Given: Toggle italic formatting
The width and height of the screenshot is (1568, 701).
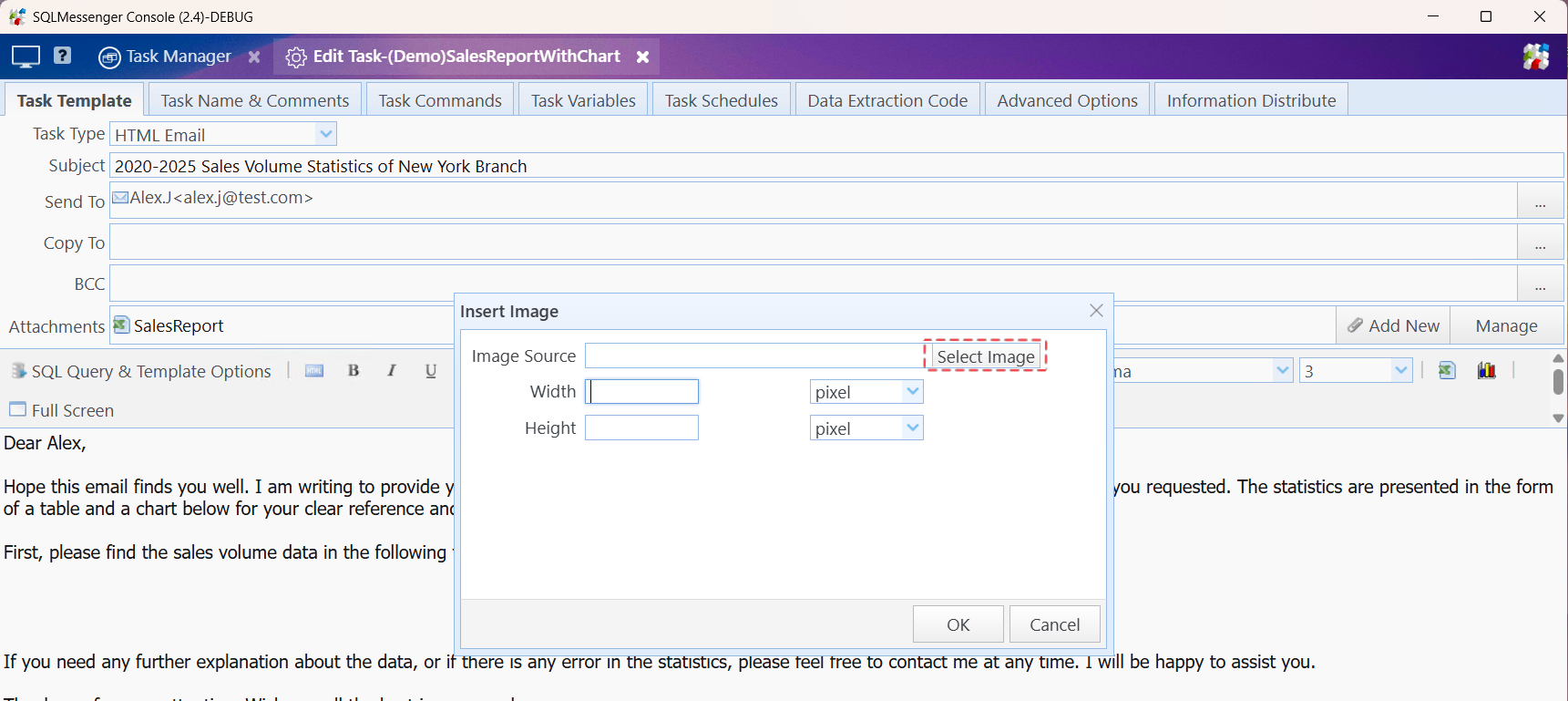Looking at the screenshot, I should [392, 371].
